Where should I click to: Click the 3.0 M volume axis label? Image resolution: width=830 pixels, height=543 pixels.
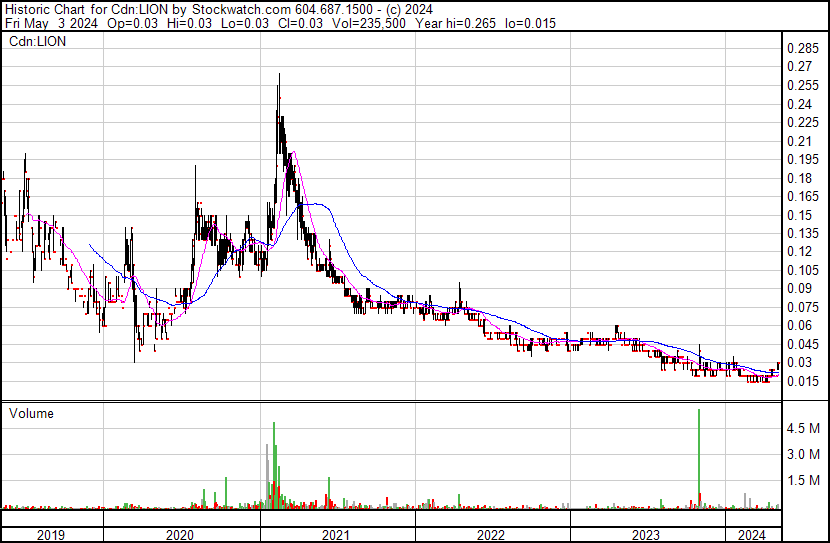click(802, 454)
